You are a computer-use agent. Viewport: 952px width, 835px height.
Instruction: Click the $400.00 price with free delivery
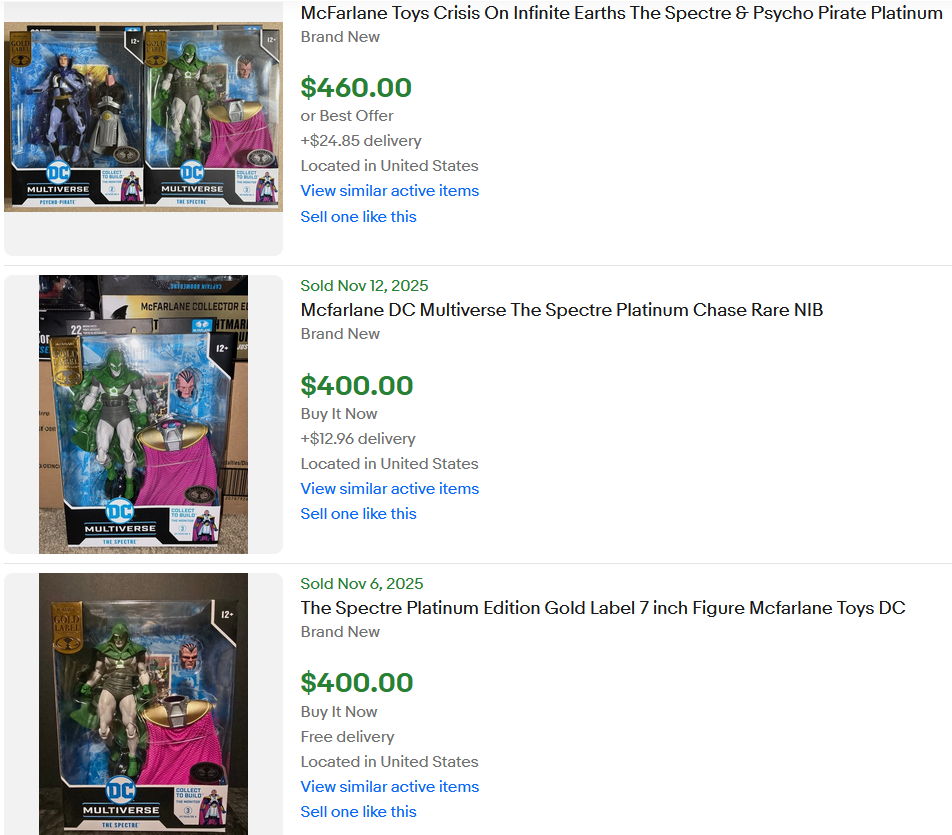pyautogui.click(x=357, y=683)
